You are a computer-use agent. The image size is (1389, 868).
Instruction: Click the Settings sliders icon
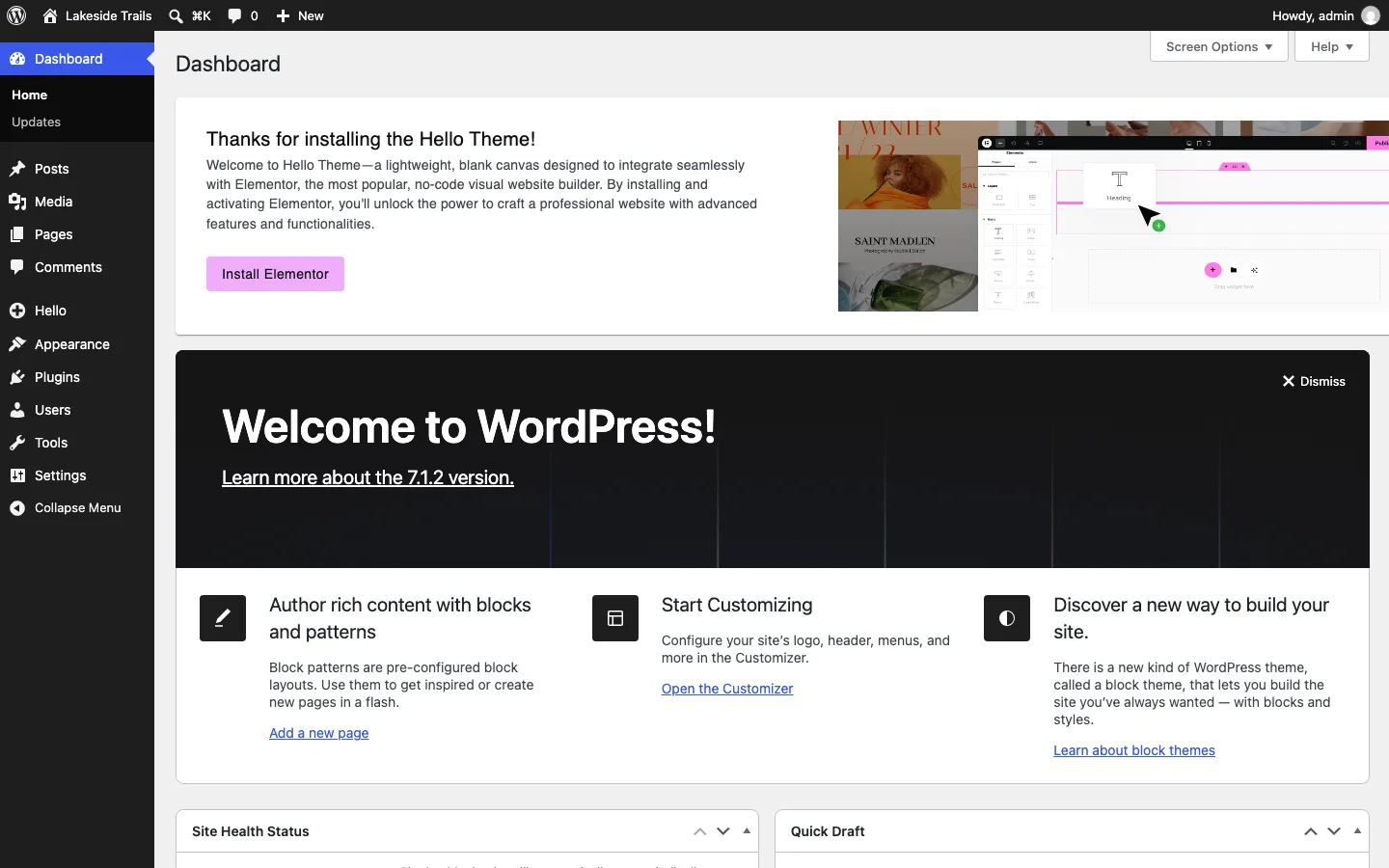[x=17, y=475]
